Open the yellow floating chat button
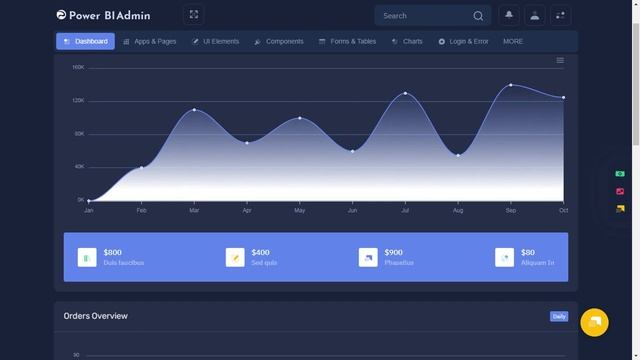Screen dimensions: 640x360 pyautogui.click(x=594, y=322)
